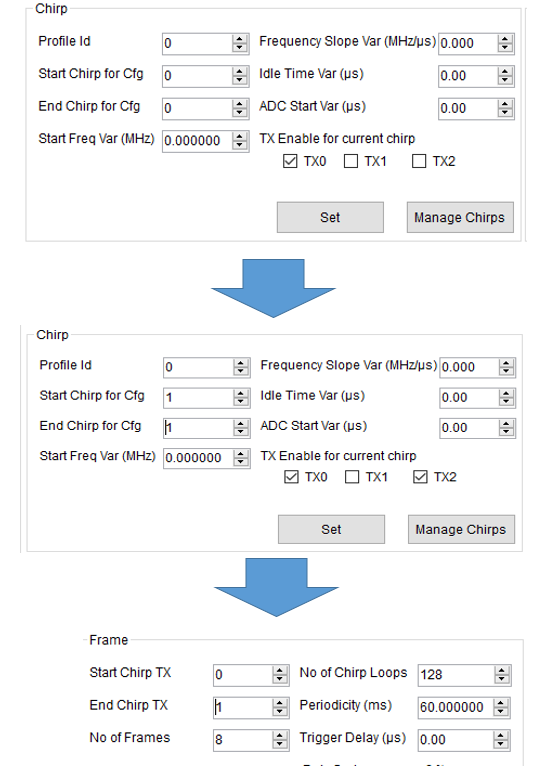Uncheck TX0 in top Chirp panel
The height and width of the screenshot is (772, 542).
point(290,161)
